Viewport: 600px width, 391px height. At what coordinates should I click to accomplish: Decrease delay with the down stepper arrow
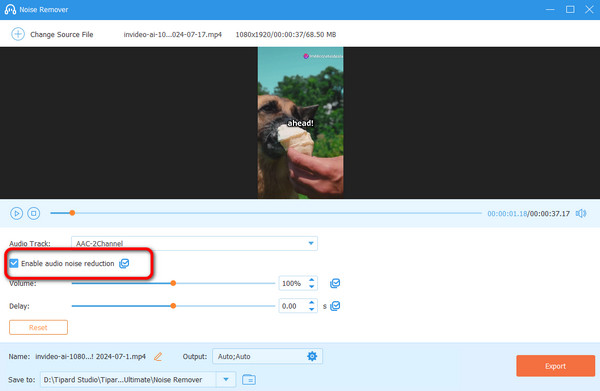click(311, 309)
